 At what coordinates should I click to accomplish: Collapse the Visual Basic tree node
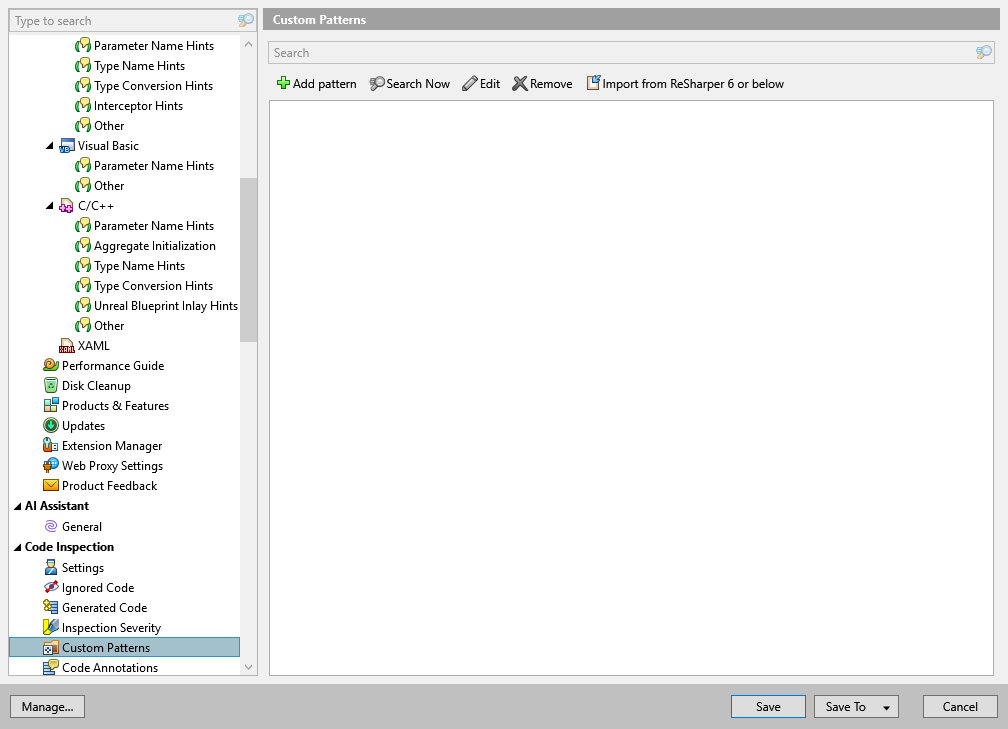coord(52,145)
